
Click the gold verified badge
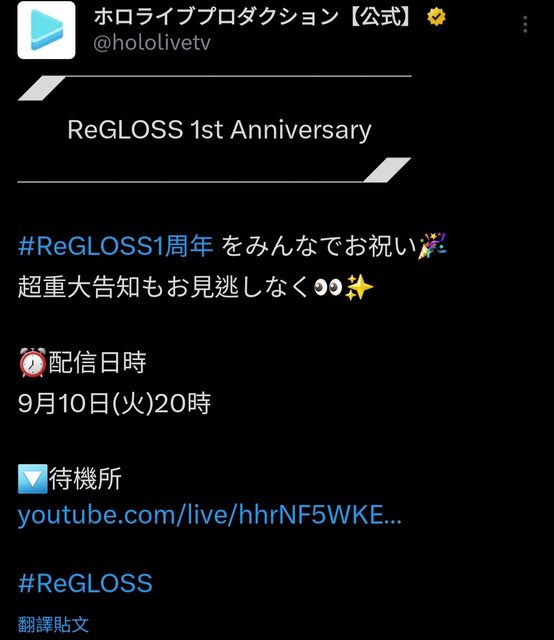coord(436,17)
